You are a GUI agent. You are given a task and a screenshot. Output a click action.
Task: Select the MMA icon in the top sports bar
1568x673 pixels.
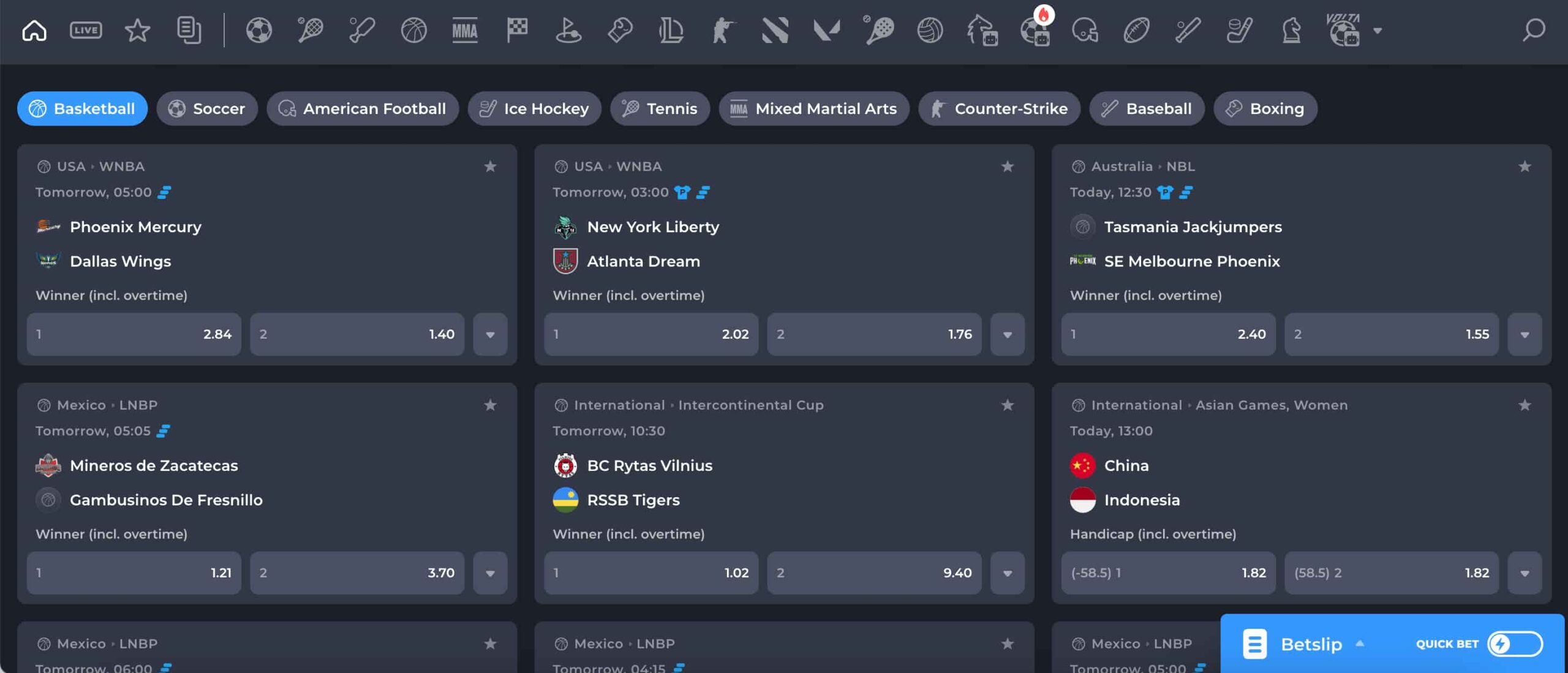(465, 30)
